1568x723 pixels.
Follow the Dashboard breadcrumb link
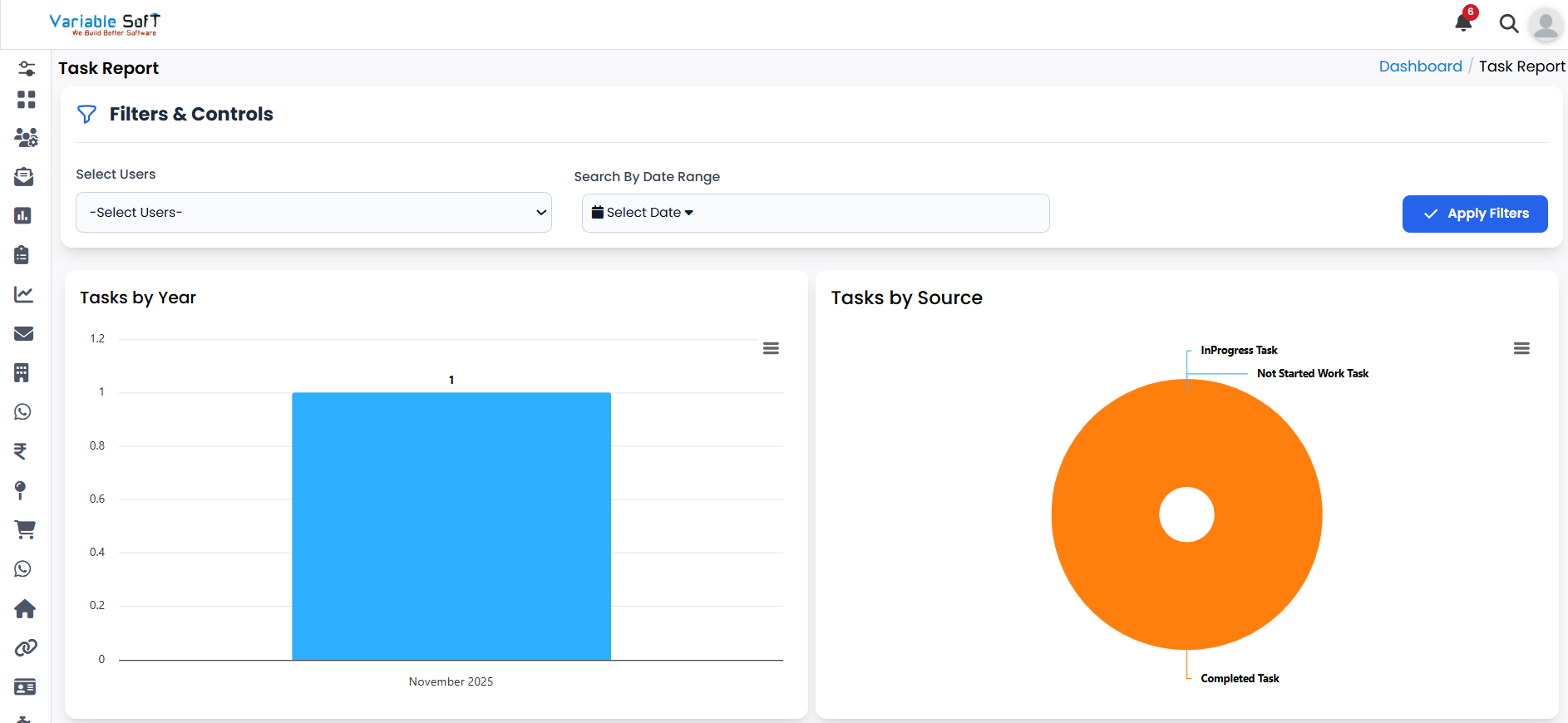[1420, 66]
